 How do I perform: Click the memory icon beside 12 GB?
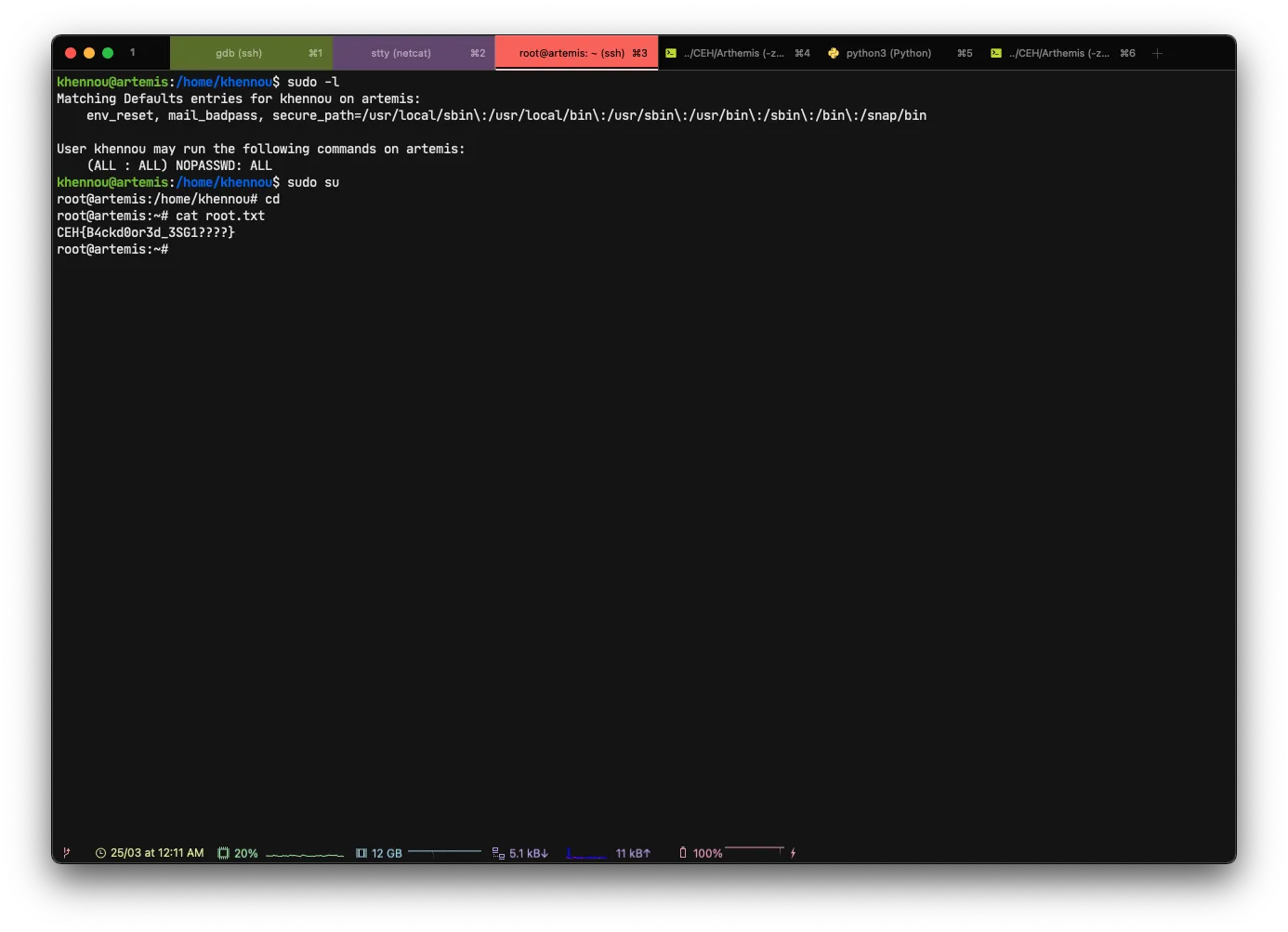361,853
